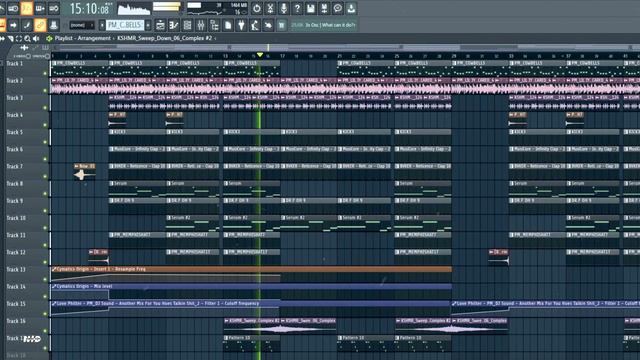Open the Mixer view icon
This screenshot has height=360, width=640.
point(201,25)
